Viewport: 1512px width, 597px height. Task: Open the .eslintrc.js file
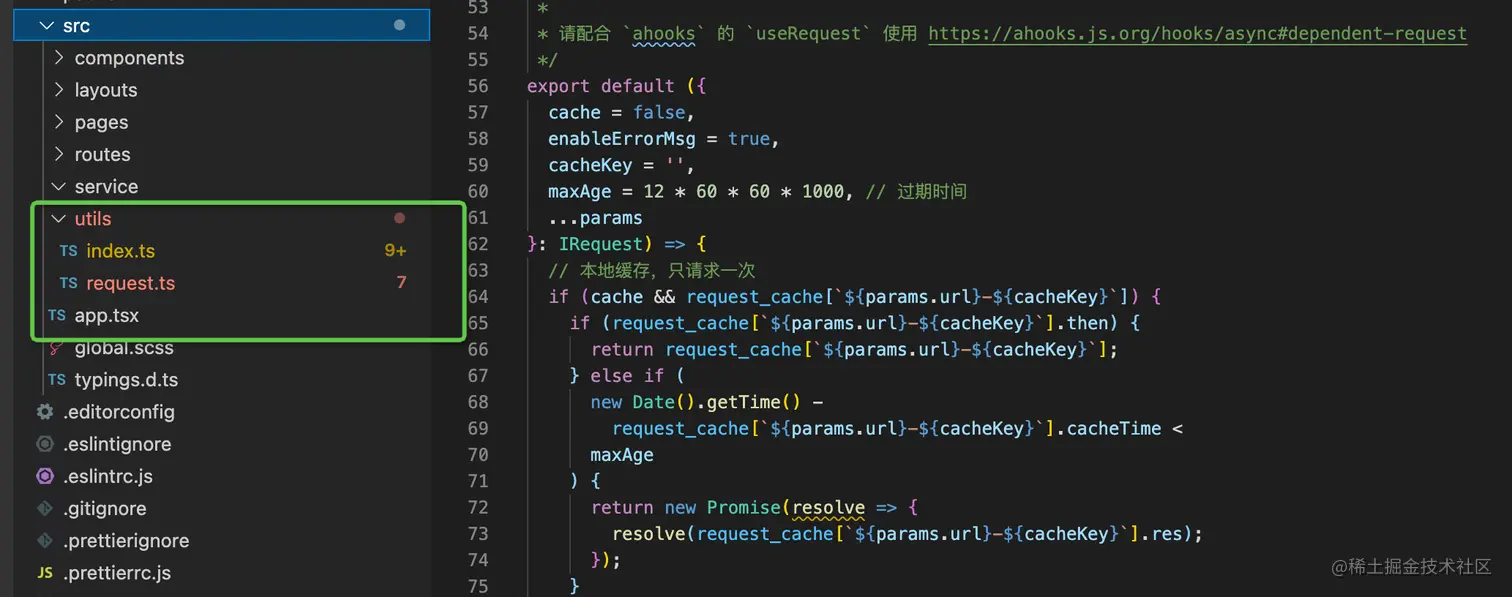tap(107, 476)
